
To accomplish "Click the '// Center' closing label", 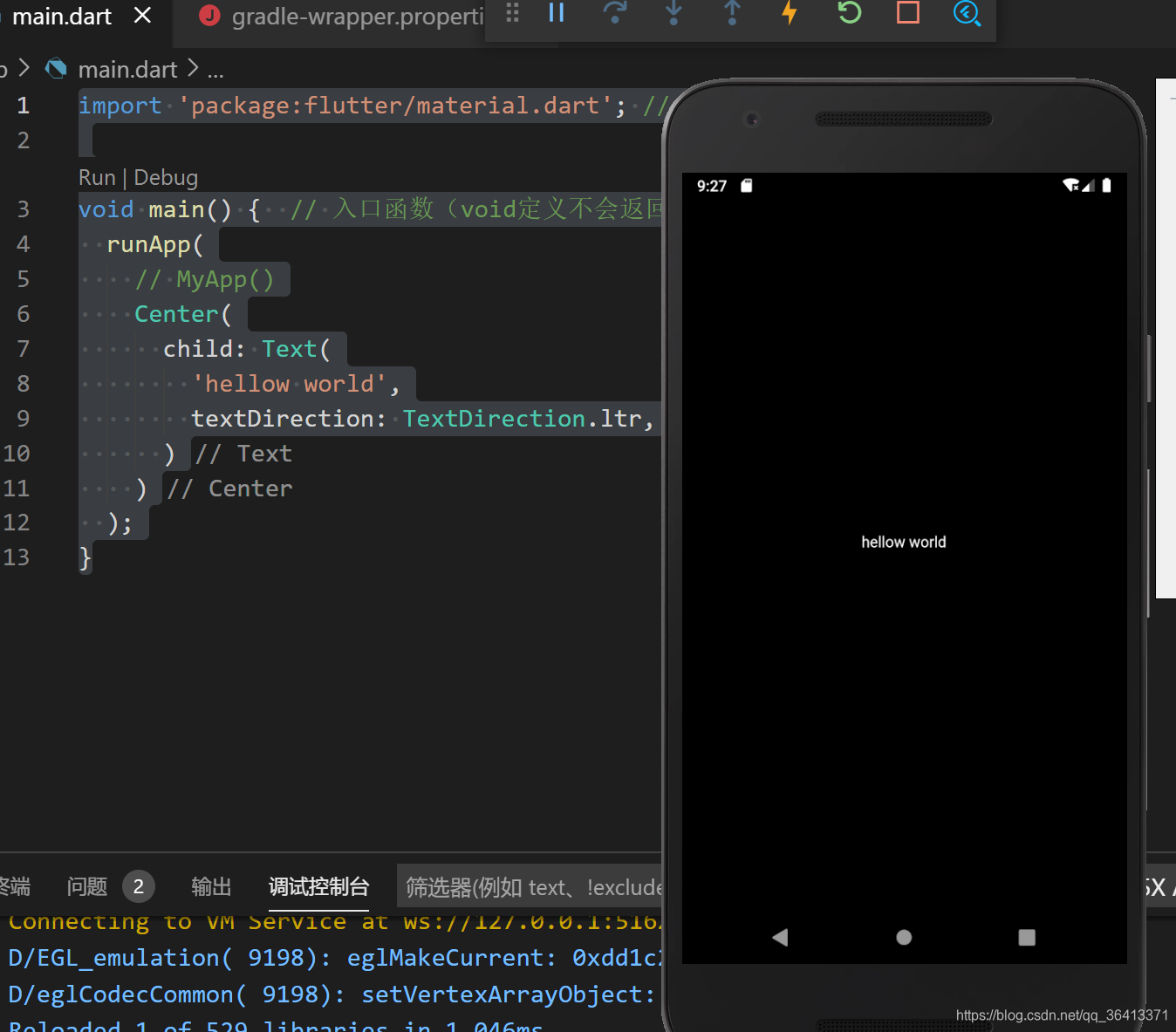I will click(x=229, y=489).
